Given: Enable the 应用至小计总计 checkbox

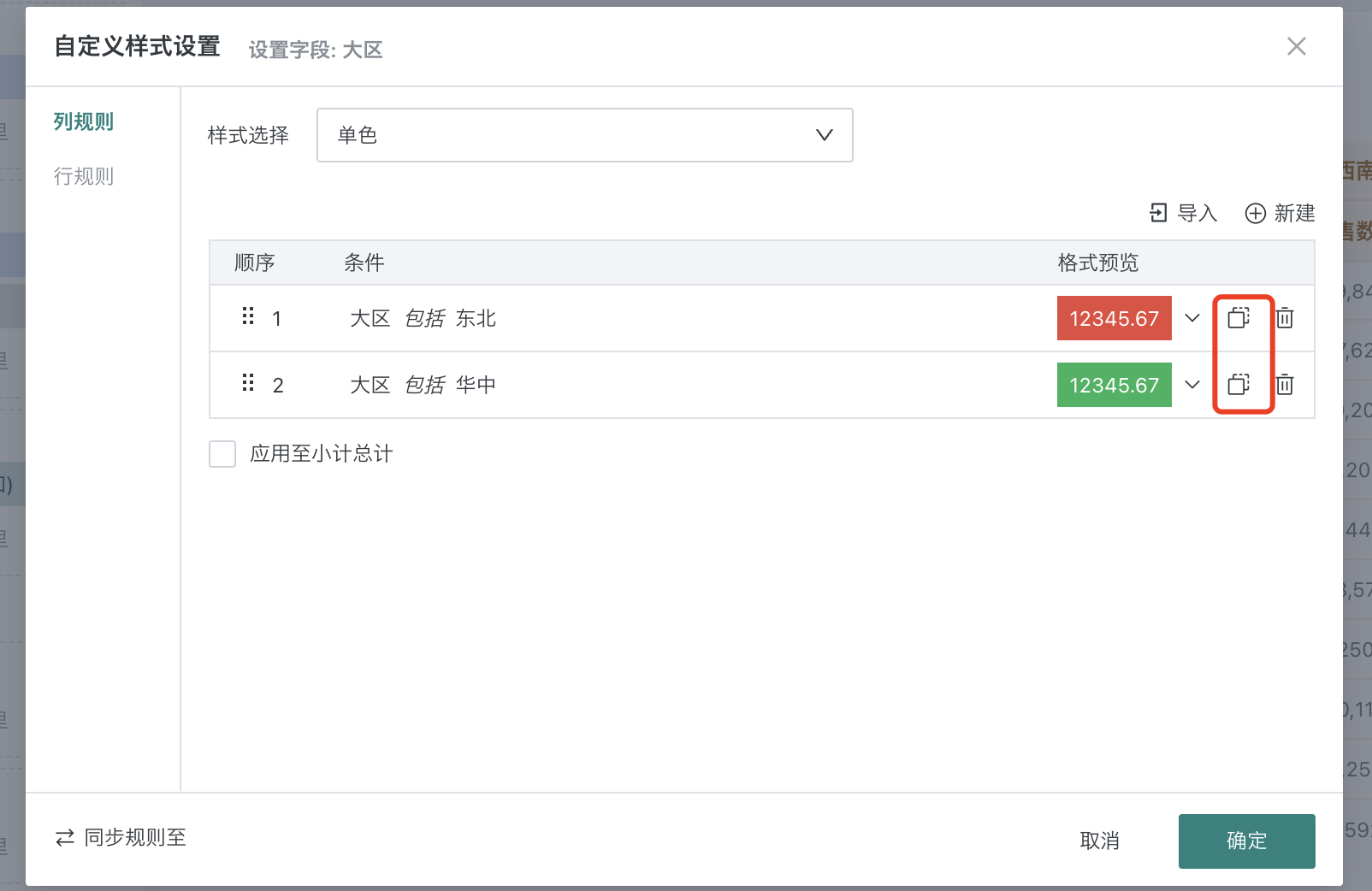Looking at the screenshot, I should pos(222,454).
